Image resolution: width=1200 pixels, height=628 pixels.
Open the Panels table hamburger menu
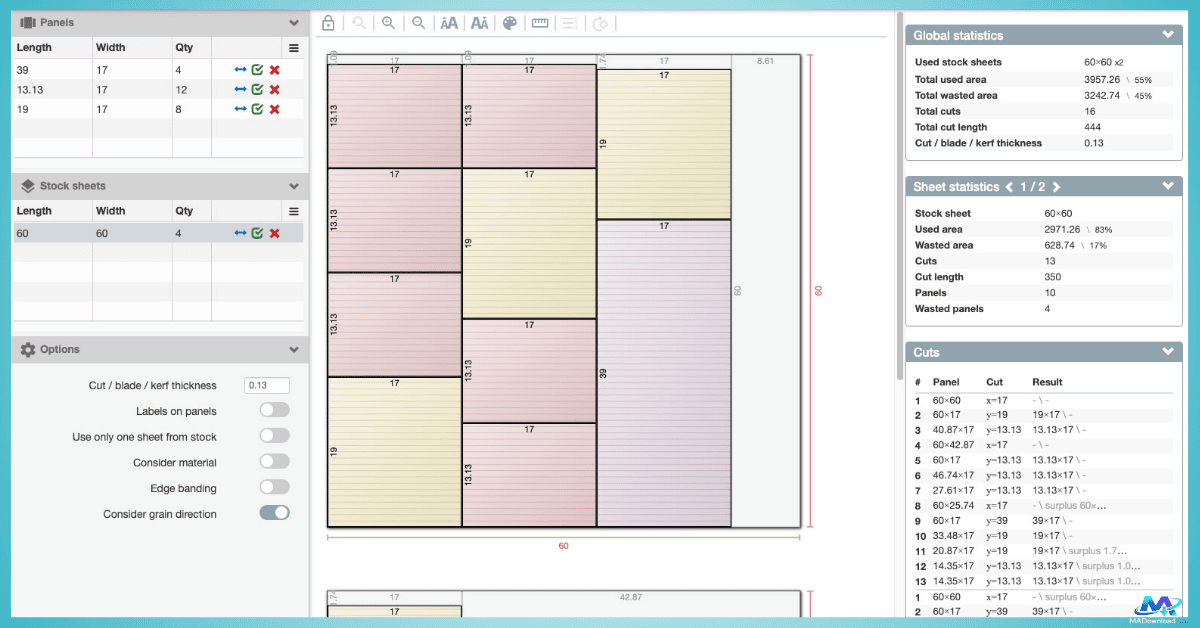pyautogui.click(x=294, y=47)
